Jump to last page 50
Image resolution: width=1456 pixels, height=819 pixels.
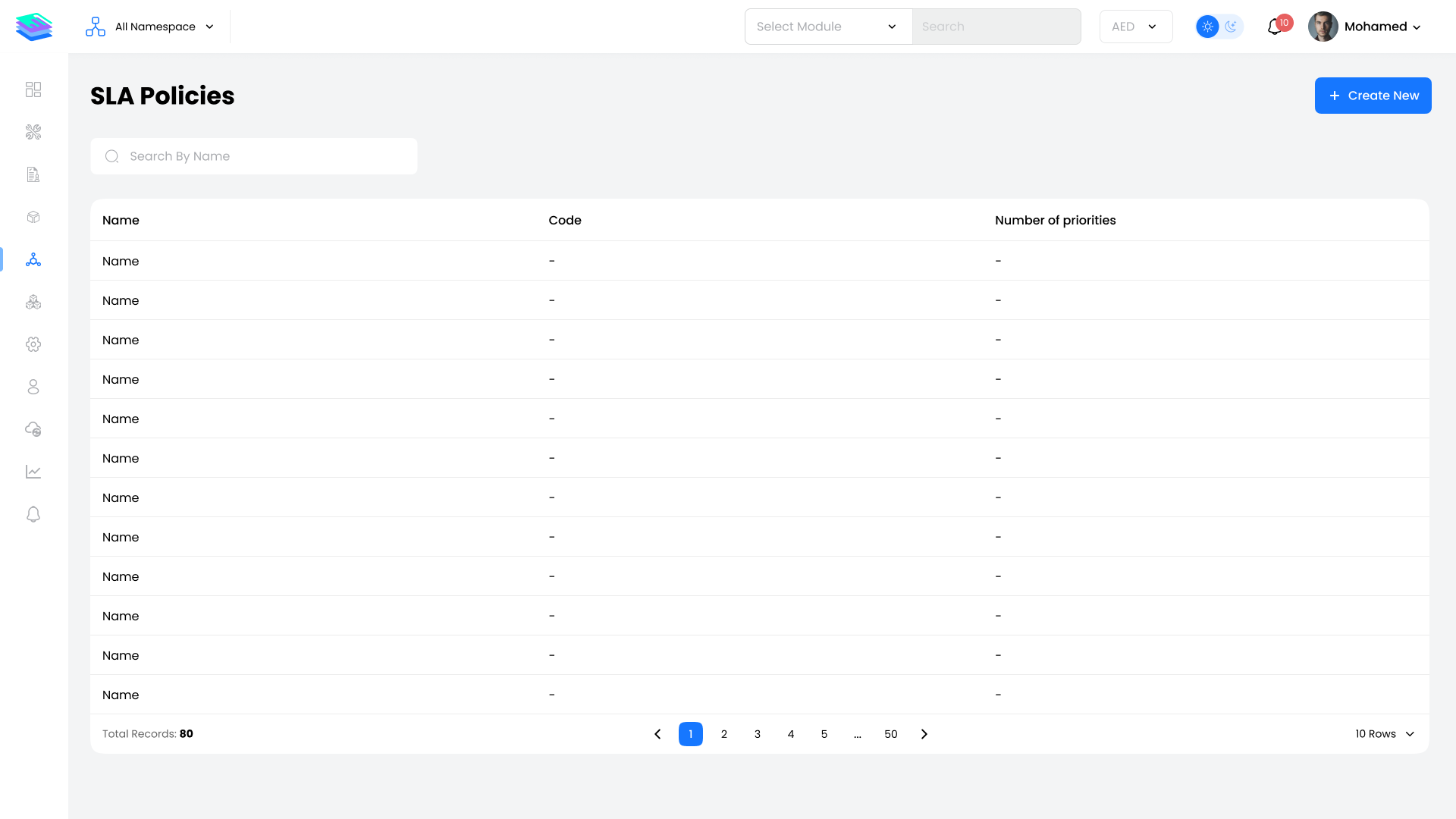[891, 734]
